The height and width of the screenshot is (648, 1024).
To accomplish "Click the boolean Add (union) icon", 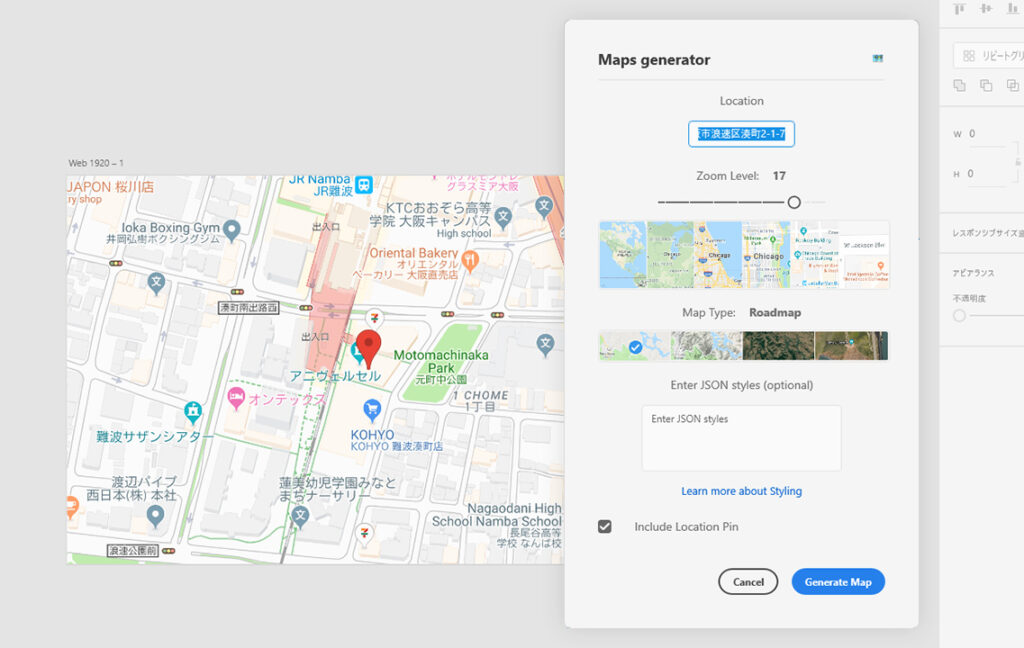I will pyautogui.click(x=959, y=86).
